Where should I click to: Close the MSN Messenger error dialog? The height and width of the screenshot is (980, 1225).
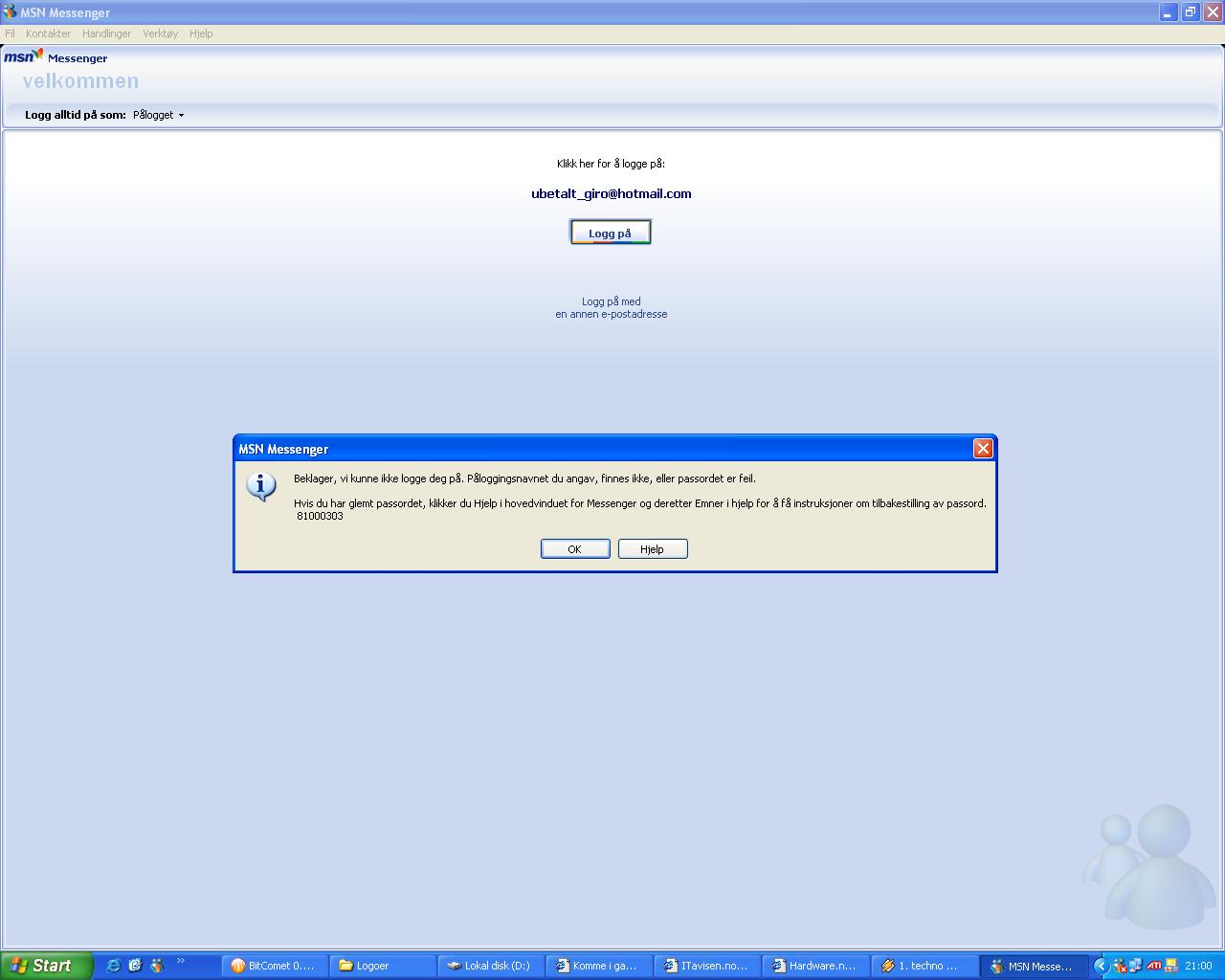(x=983, y=449)
